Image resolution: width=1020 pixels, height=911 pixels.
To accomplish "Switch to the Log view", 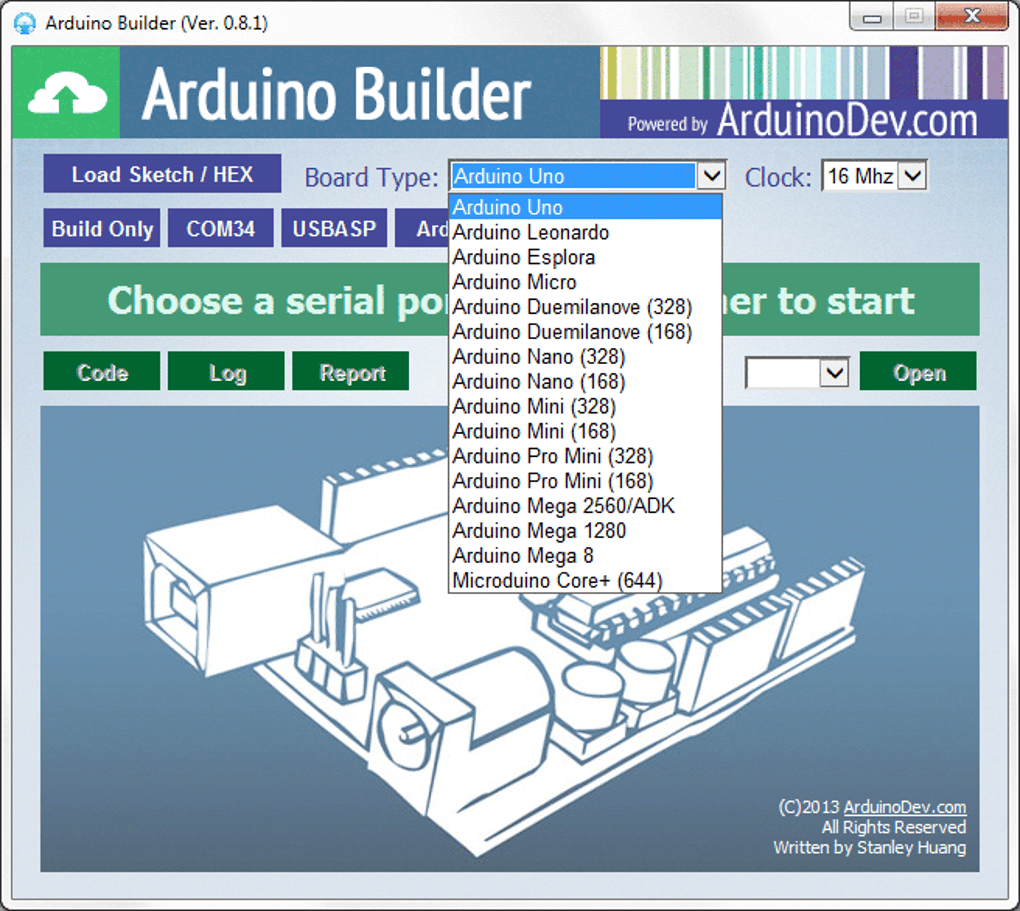I will tap(226, 372).
